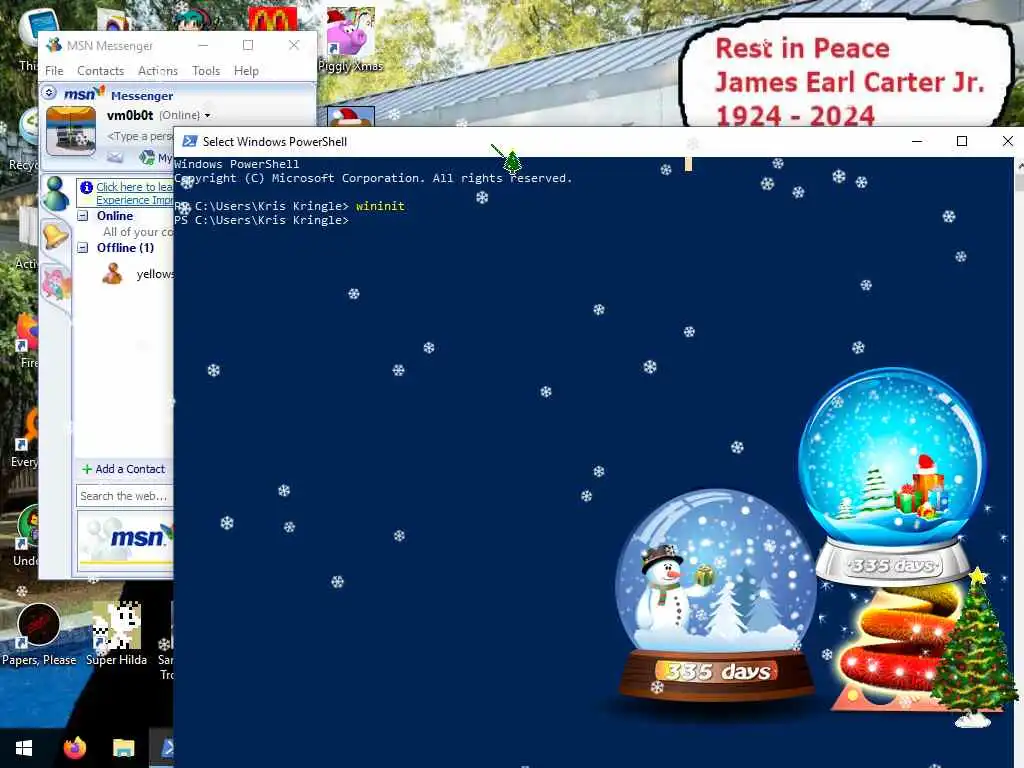Select the Online group heading

pyautogui.click(x=115, y=216)
